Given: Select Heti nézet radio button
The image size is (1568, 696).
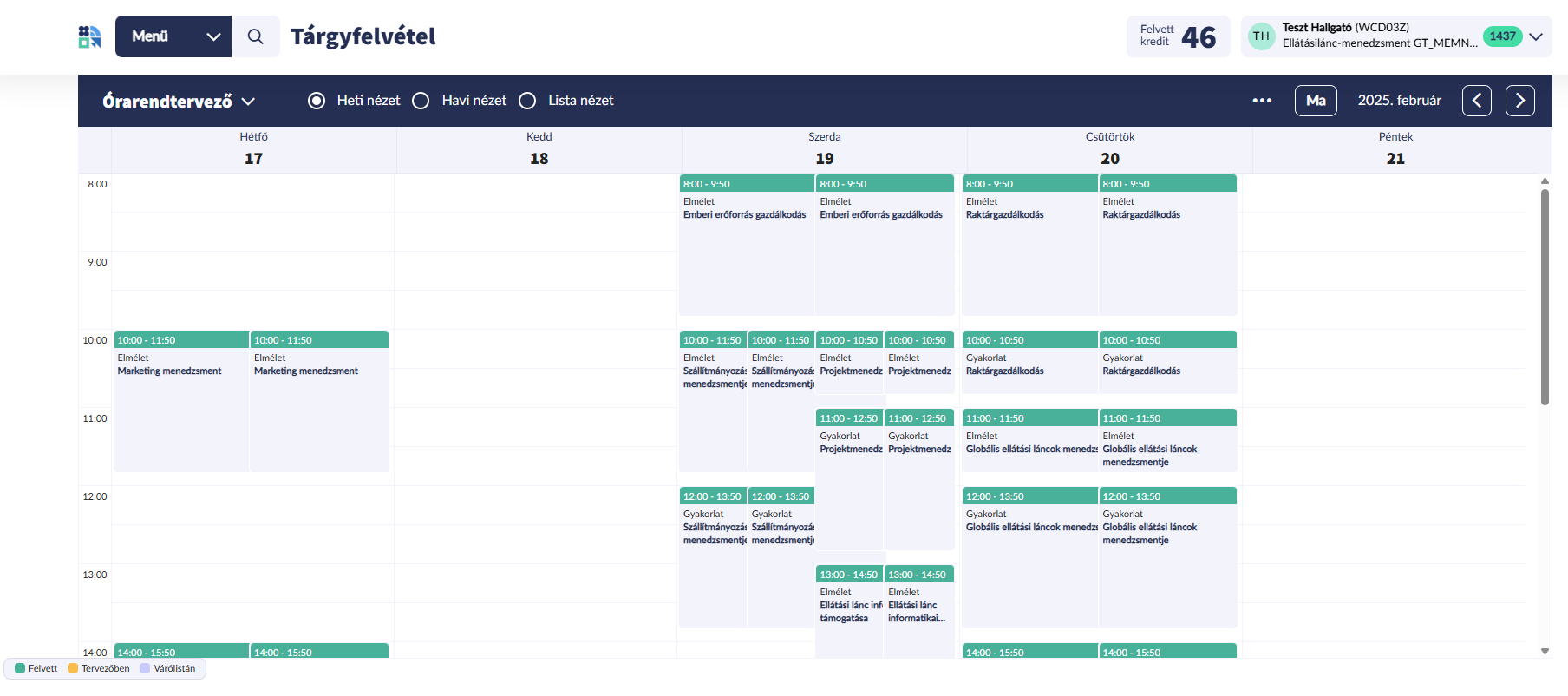Looking at the screenshot, I should [317, 101].
